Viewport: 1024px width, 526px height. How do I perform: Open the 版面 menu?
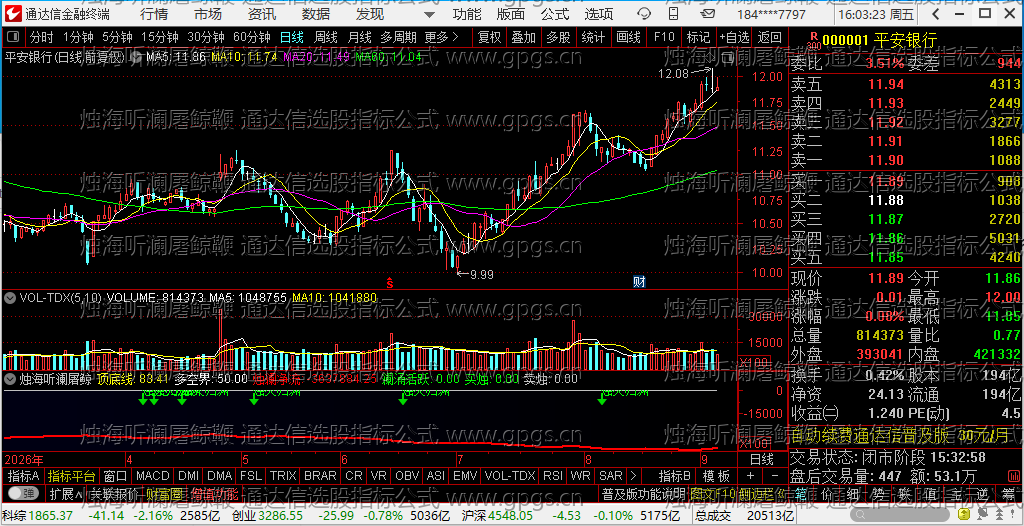point(511,14)
